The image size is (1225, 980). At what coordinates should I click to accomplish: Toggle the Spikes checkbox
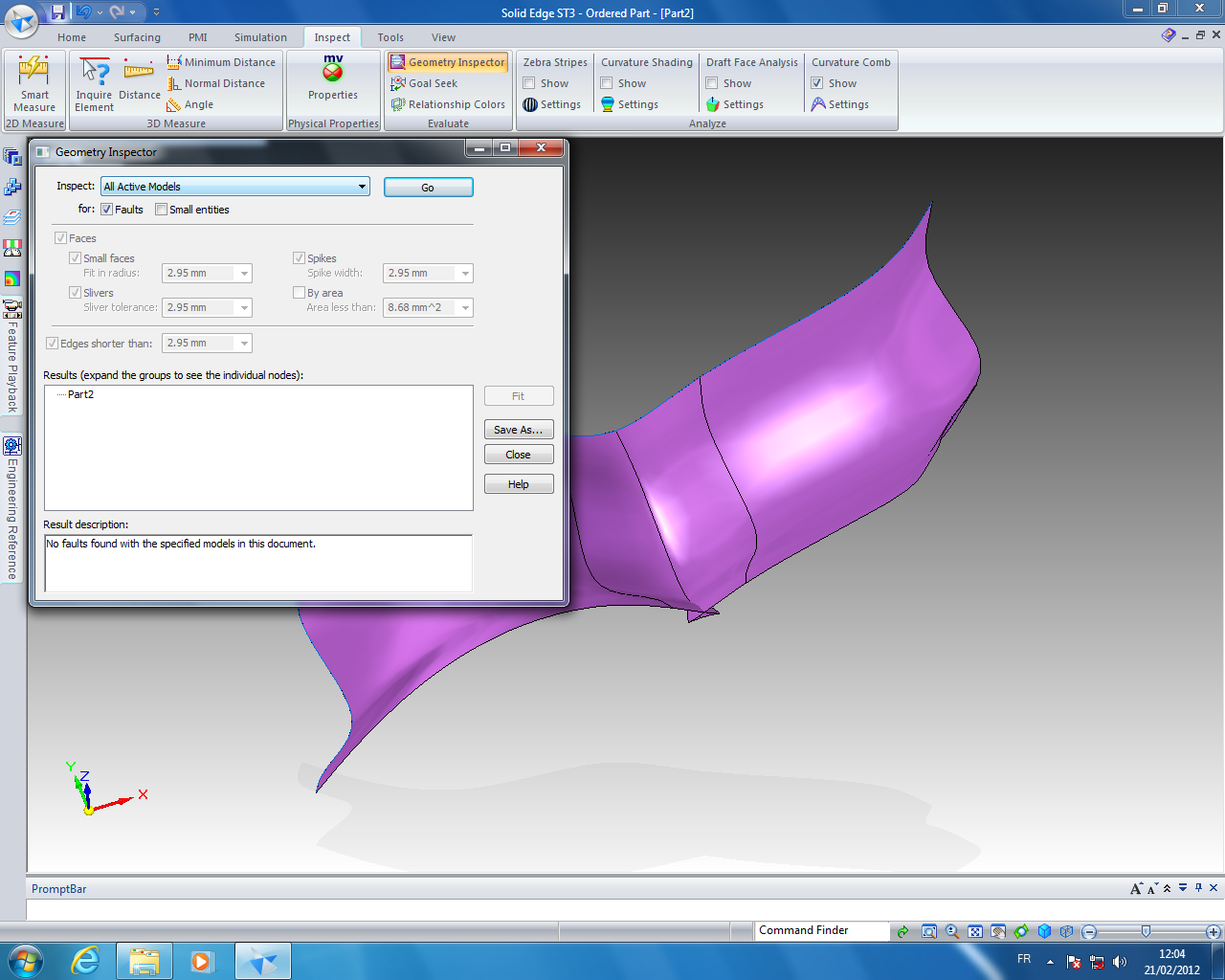(299, 258)
